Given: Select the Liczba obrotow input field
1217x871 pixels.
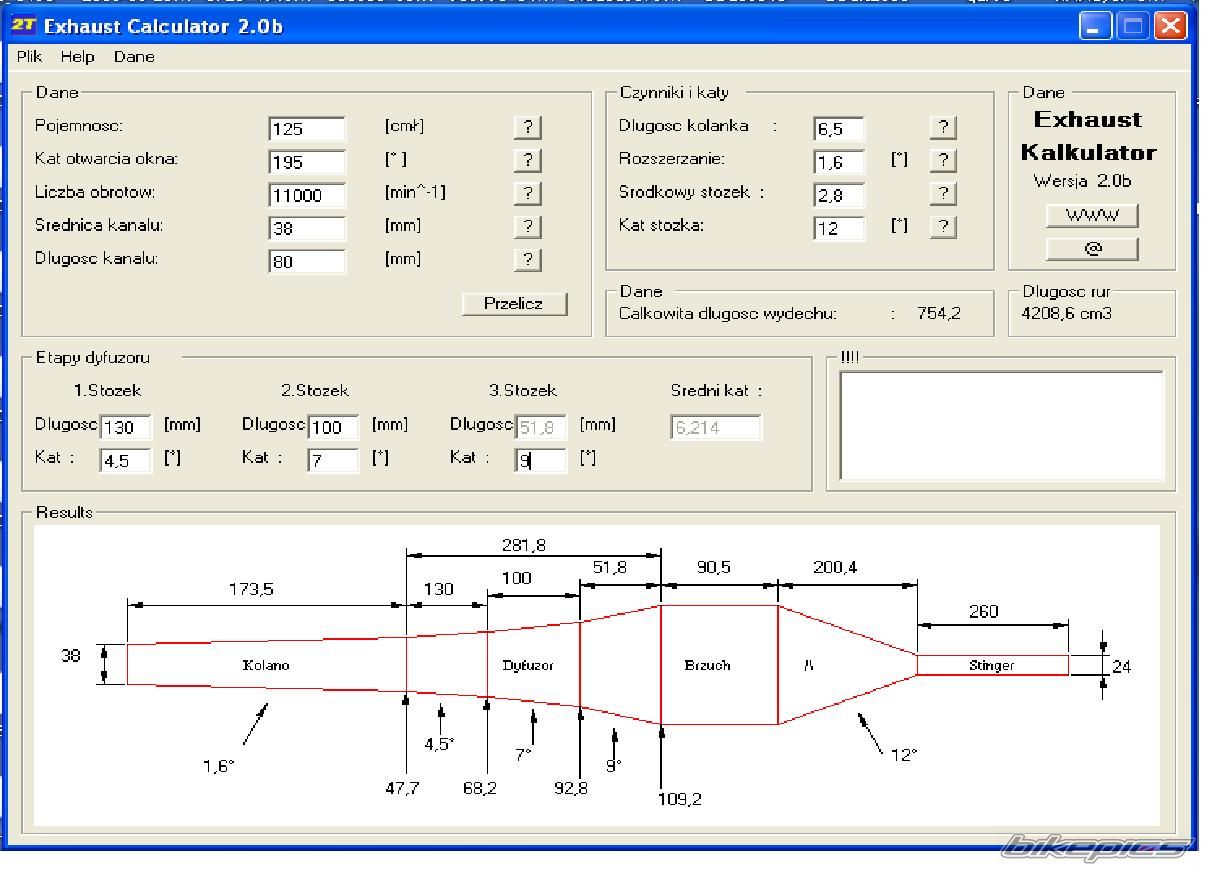Looking at the screenshot, I should click(307, 195).
